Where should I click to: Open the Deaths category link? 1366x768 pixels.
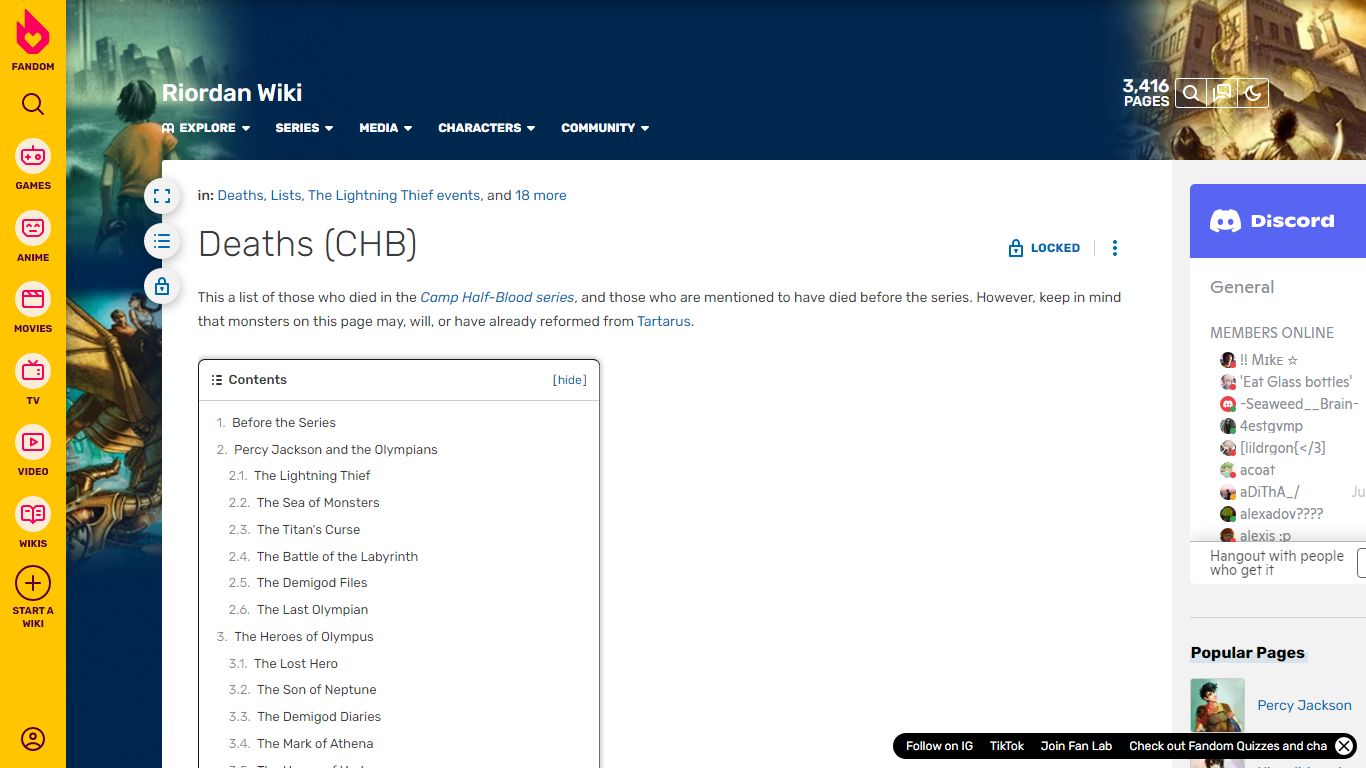click(240, 195)
